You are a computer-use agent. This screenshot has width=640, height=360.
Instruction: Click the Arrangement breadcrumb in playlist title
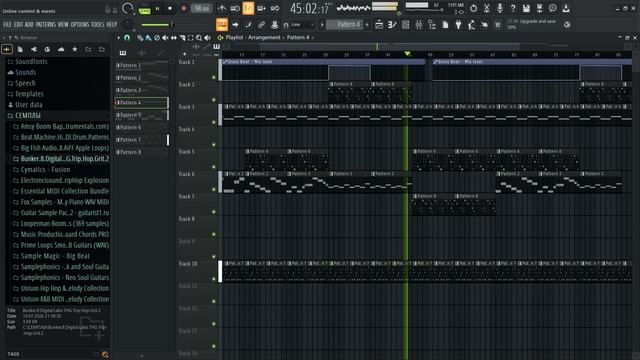click(x=264, y=38)
